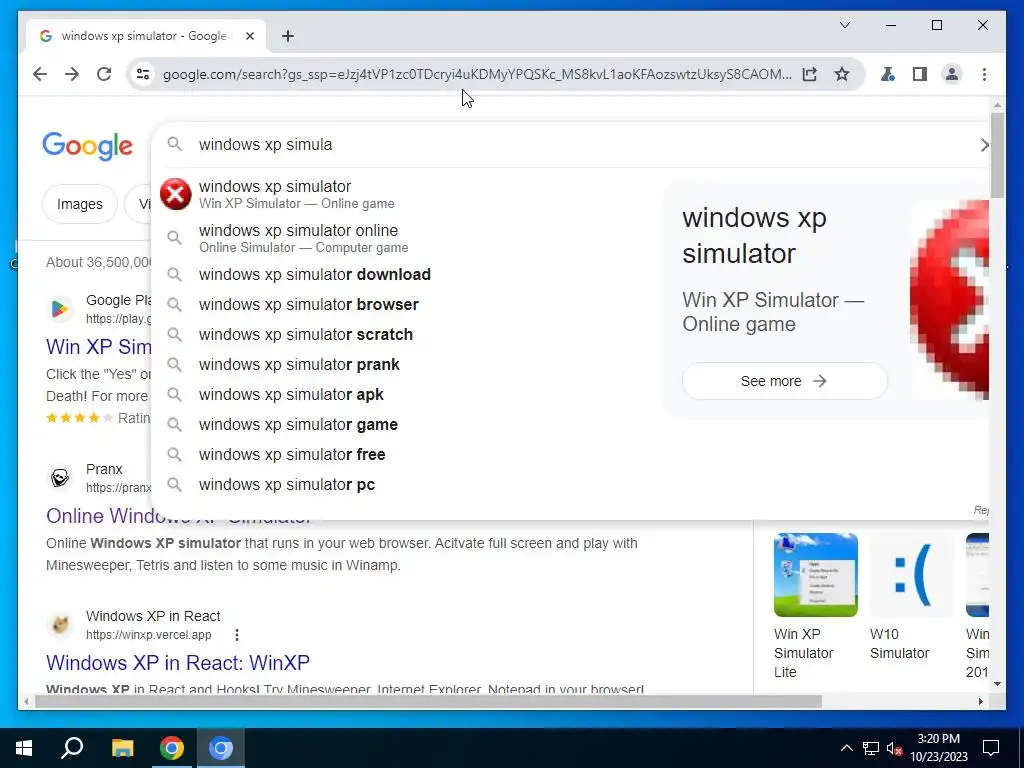Viewport: 1024px width, 768px height.
Task: Open the tab search chevron in the title bar
Action: click(x=844, y=25)
